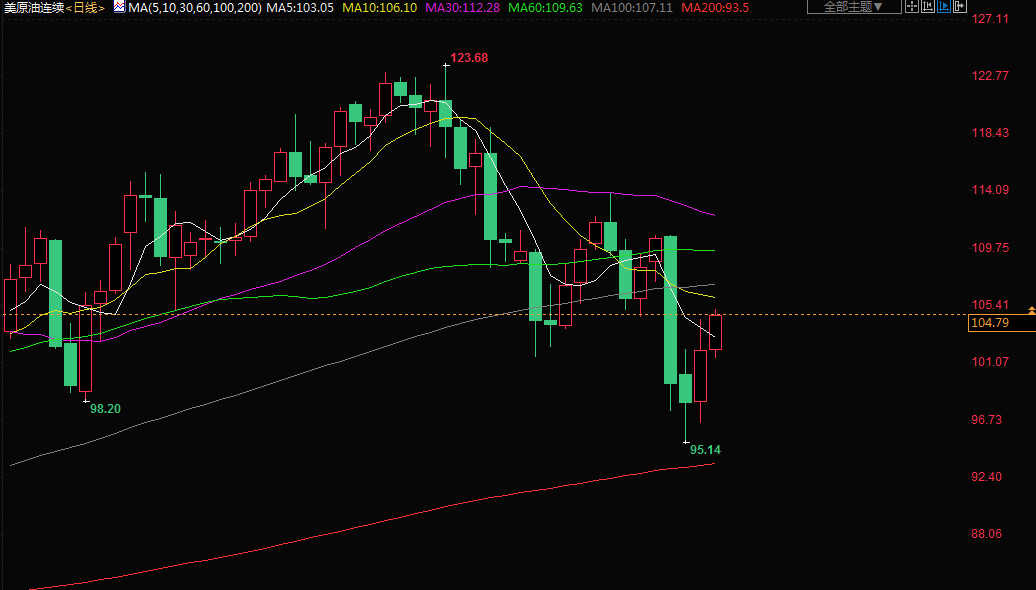This screenshot has height=590, width=1036.
Task: Click the small orange arrow on the price axis
Action: coord(1031,310)
